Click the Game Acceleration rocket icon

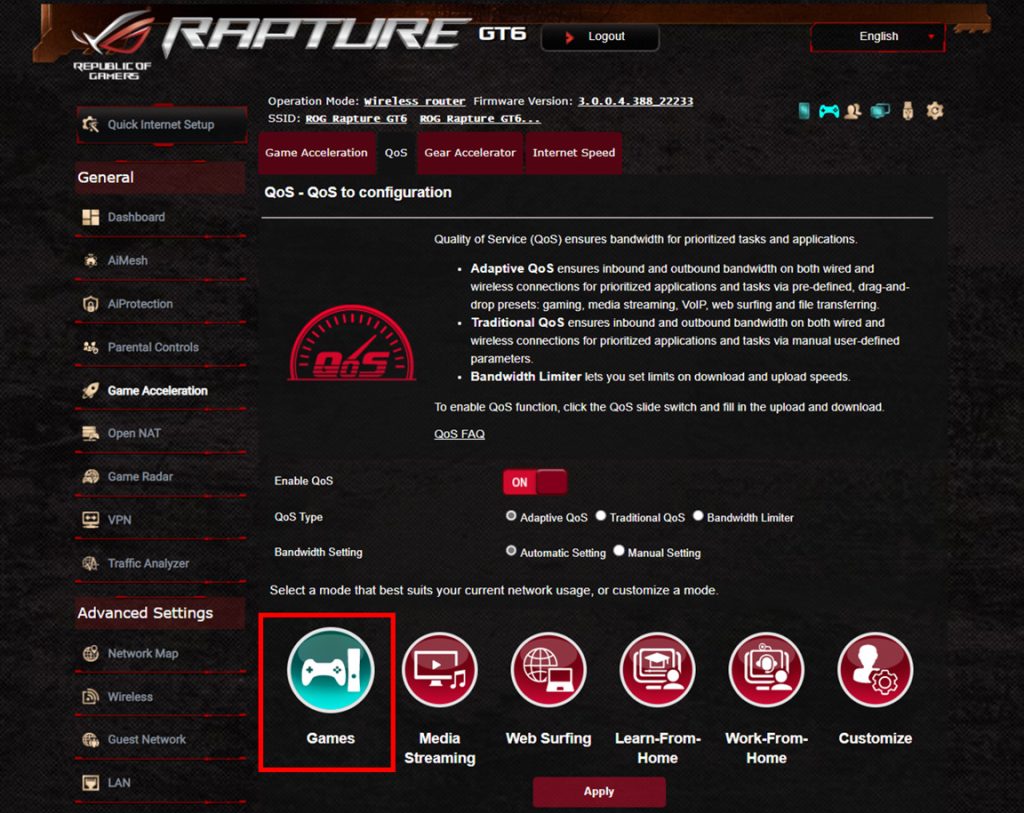[91, 391]
